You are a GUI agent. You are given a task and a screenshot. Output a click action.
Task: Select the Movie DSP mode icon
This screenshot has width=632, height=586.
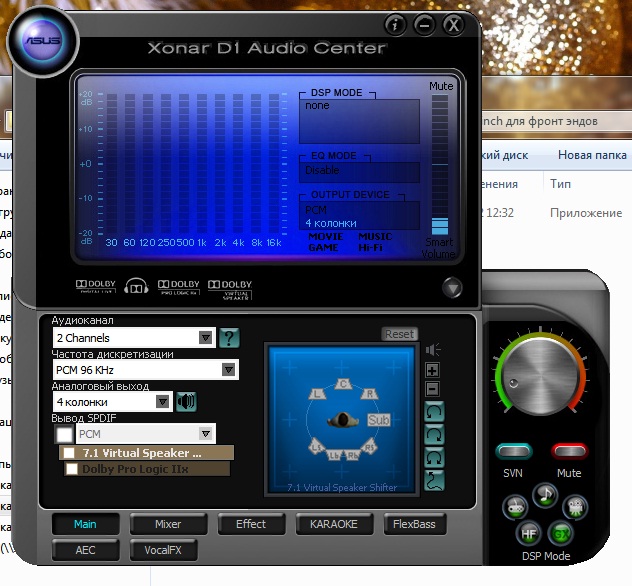575,507
